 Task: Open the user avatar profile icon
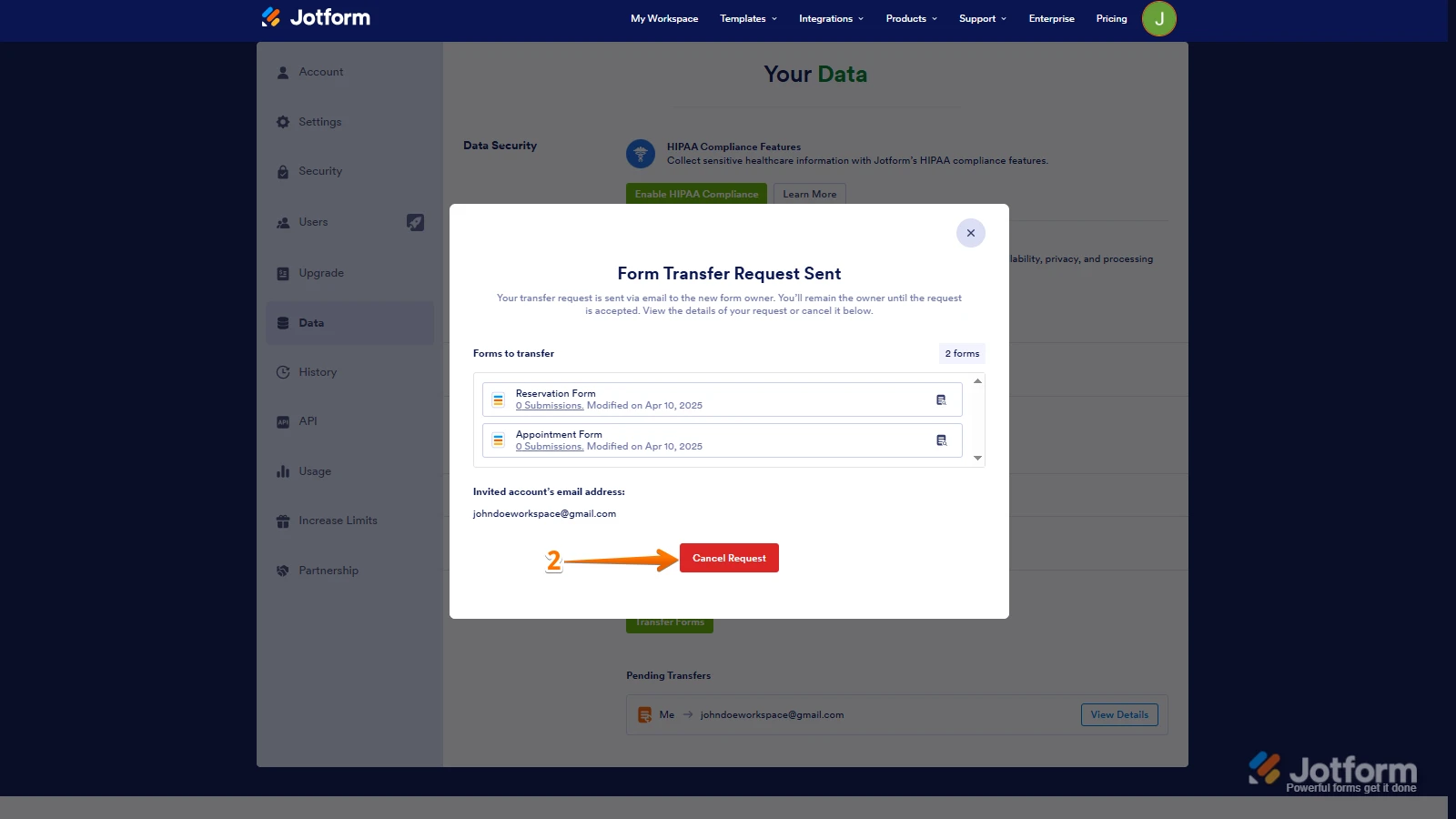(x=1158, y=18)
